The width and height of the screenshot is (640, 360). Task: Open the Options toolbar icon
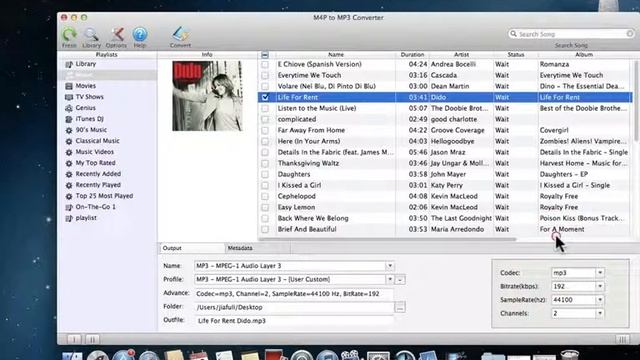coord(116,35)
